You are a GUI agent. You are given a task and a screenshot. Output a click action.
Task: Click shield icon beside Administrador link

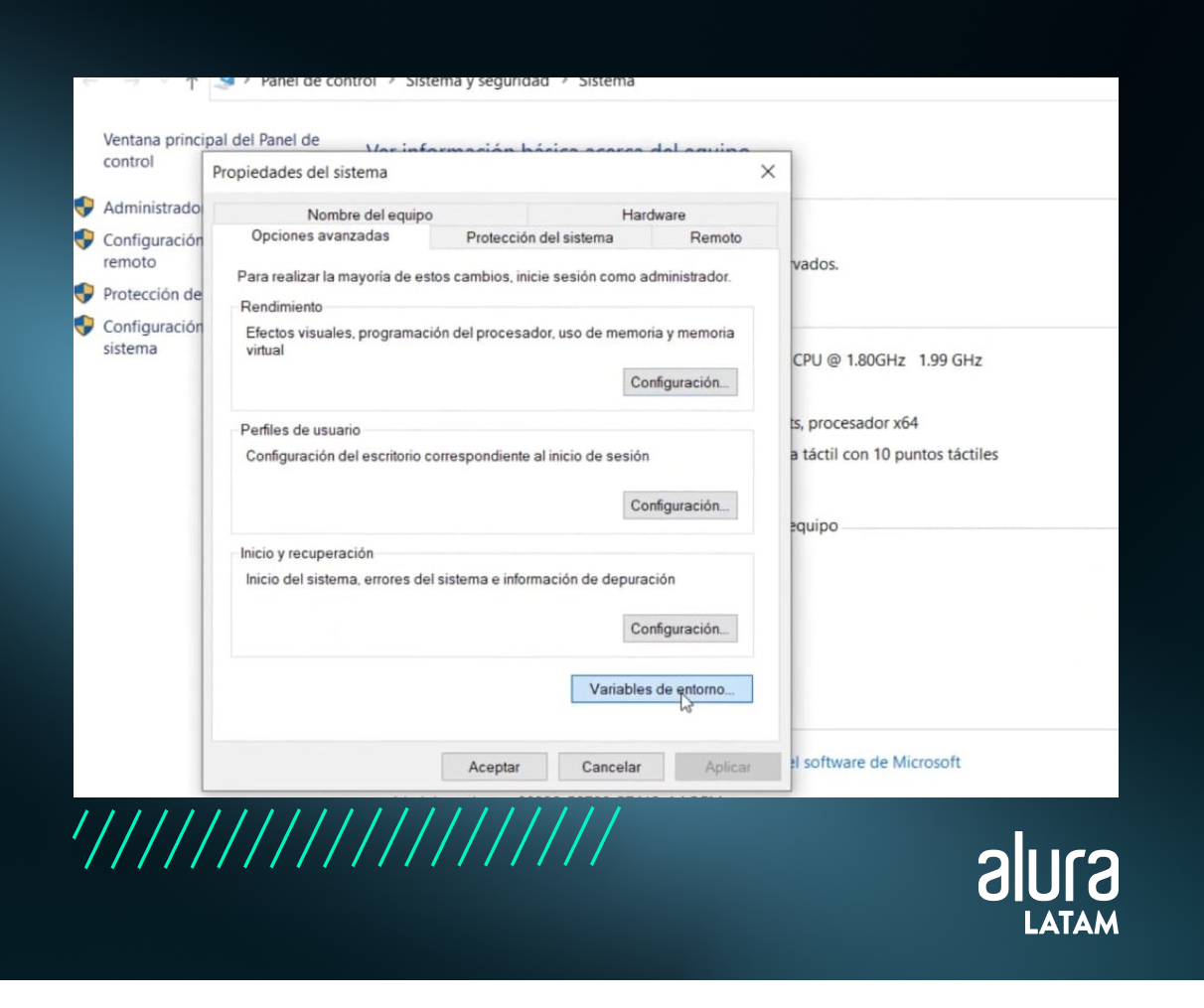tap(84, 207)
